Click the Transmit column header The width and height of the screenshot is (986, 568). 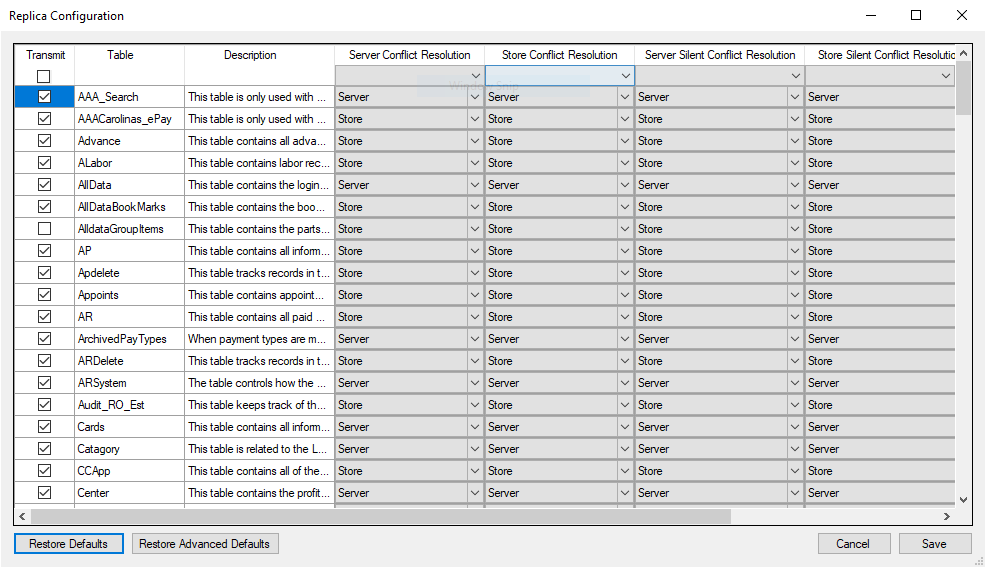(45, 55)
